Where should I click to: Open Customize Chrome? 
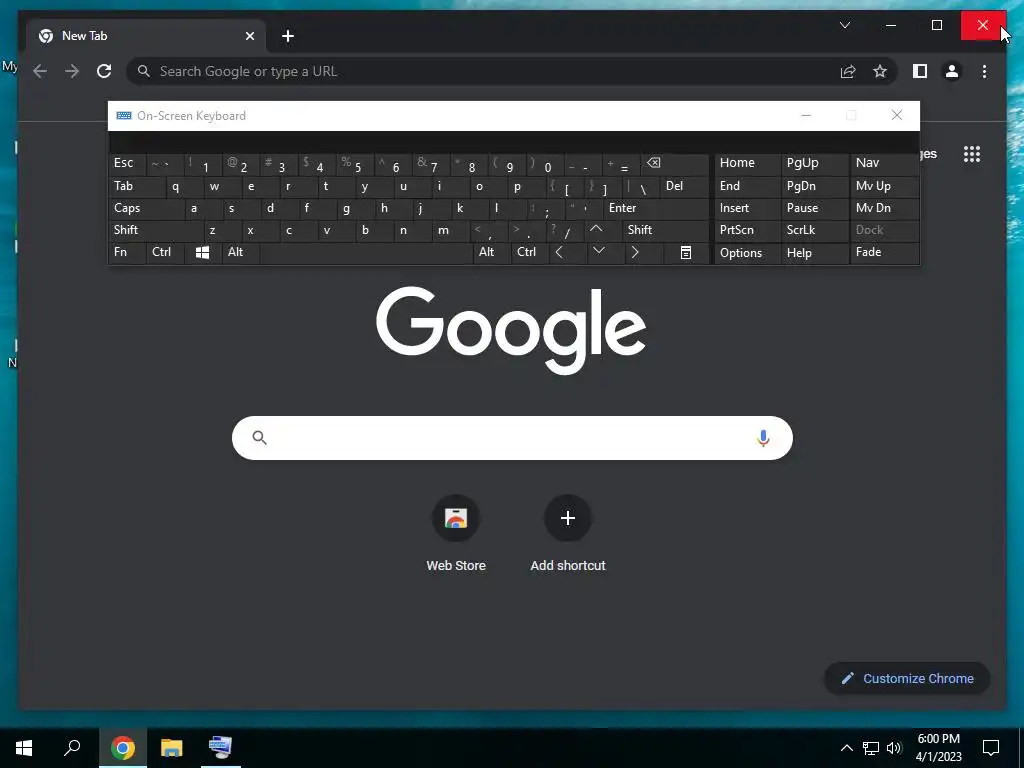(x=907, y=679)
